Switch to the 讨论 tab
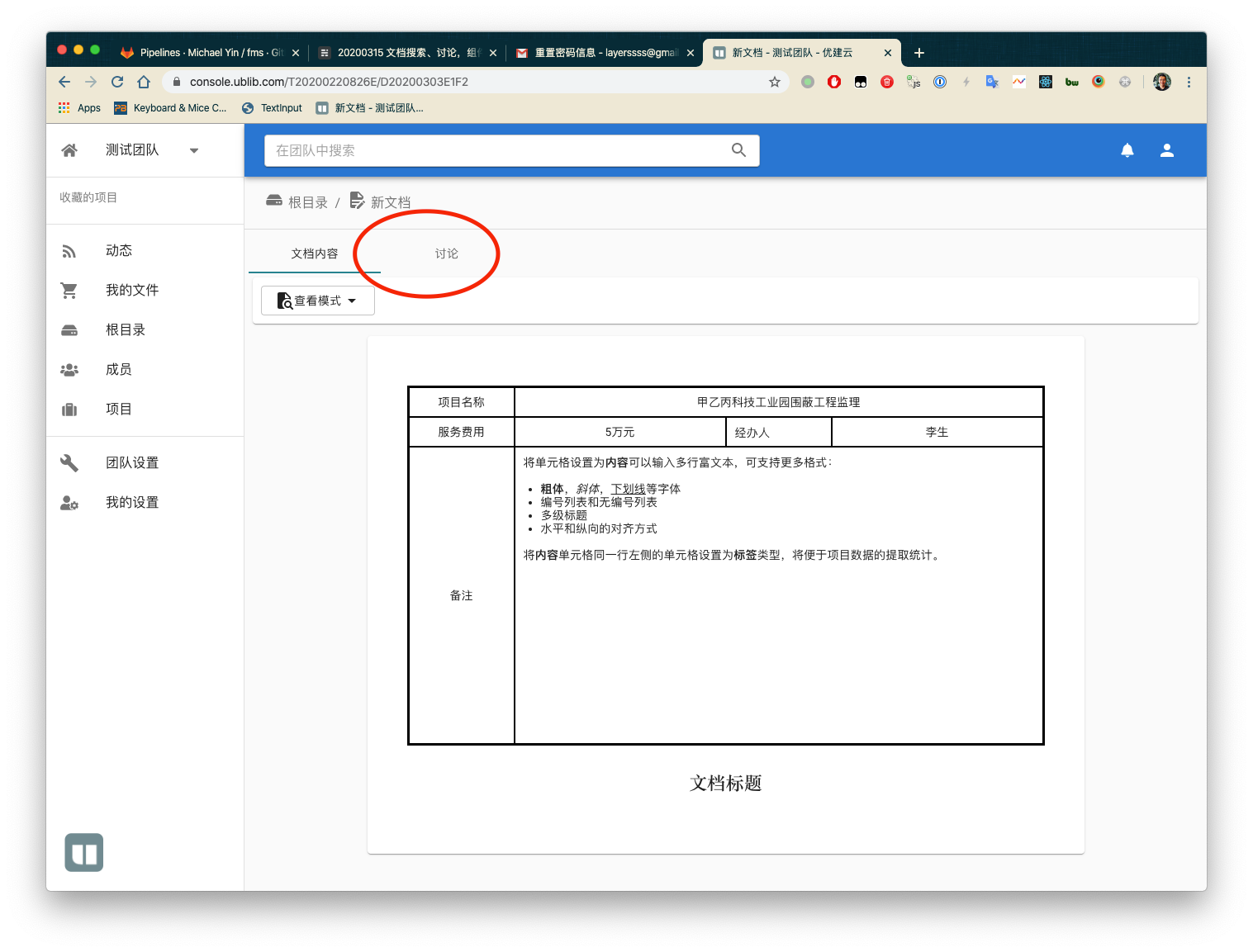Viewport: 1253px width, 952px height. tap(446, 253)
